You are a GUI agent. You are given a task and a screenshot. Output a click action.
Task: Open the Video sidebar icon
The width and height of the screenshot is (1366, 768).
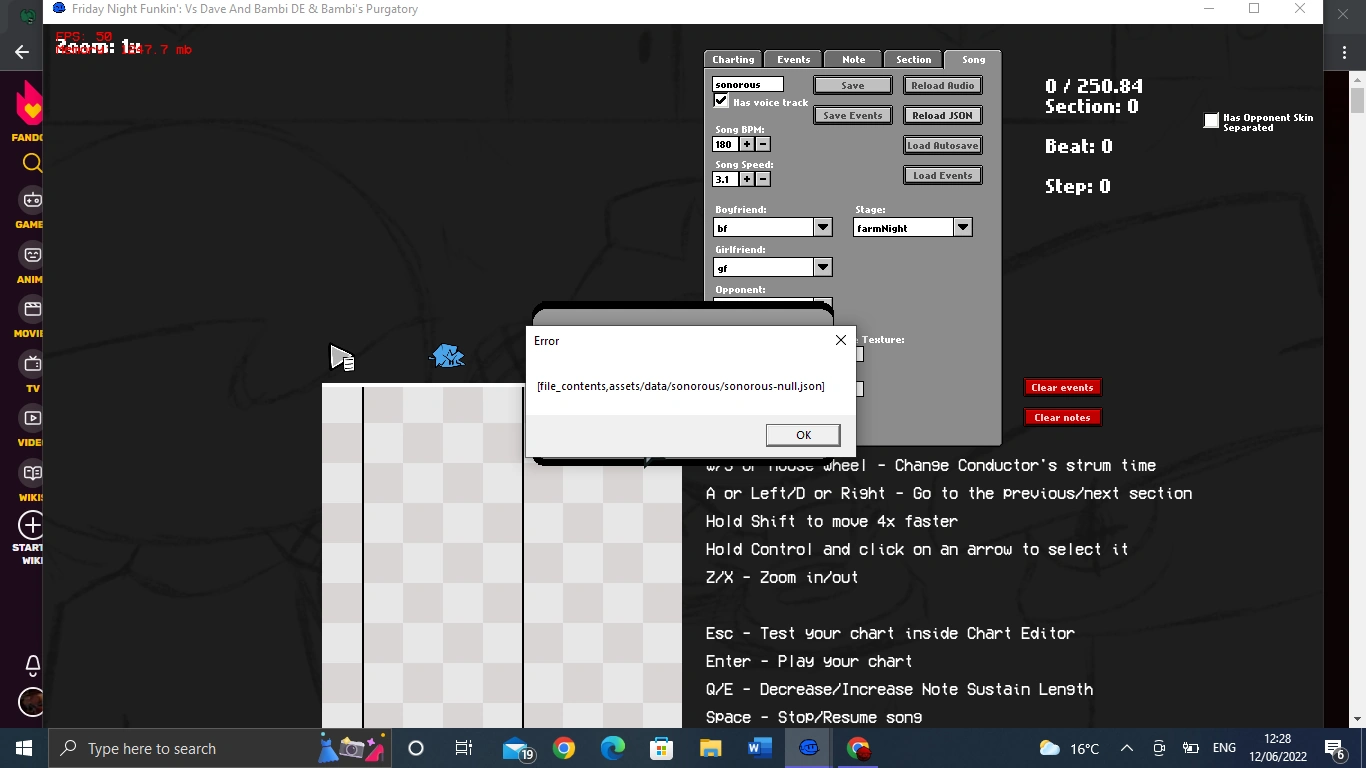pos(30,418)
